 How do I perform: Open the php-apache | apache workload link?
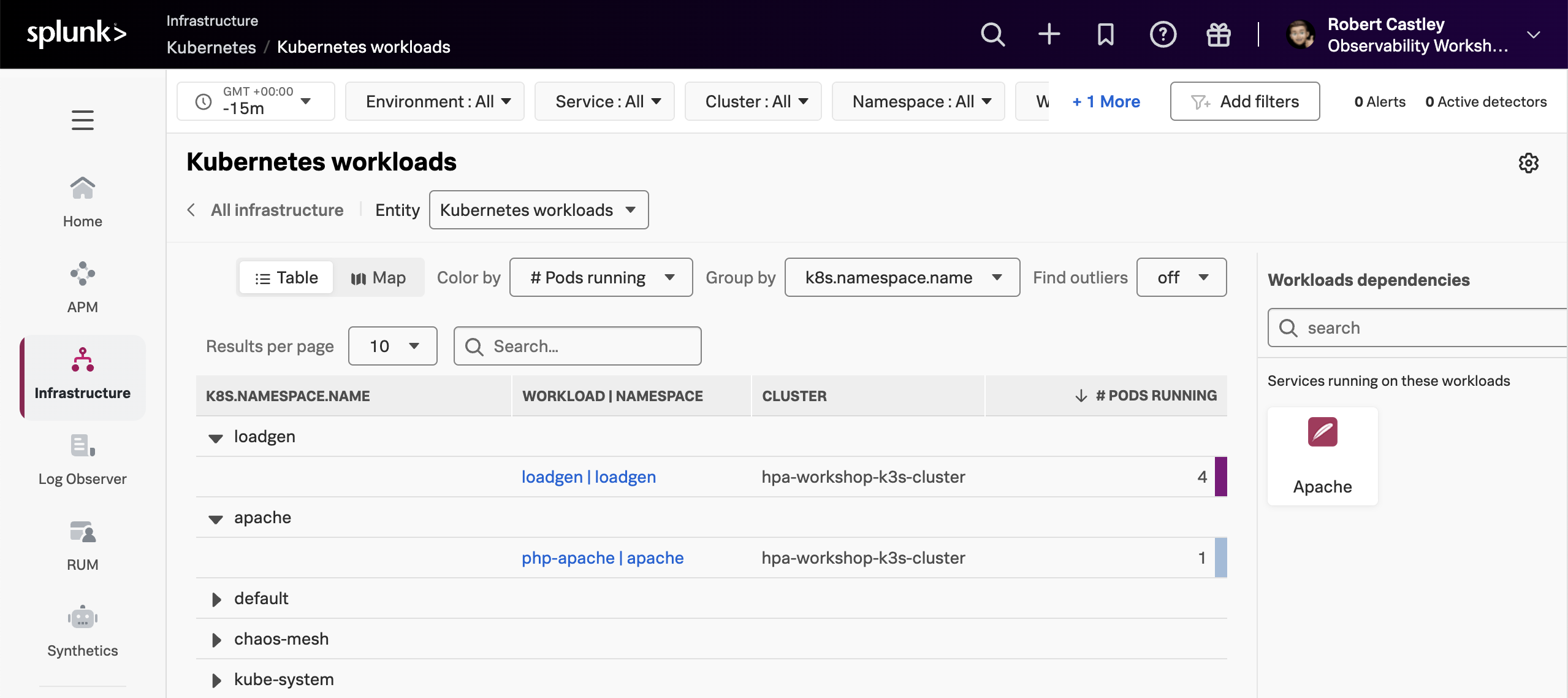click(x=602, y=558)
